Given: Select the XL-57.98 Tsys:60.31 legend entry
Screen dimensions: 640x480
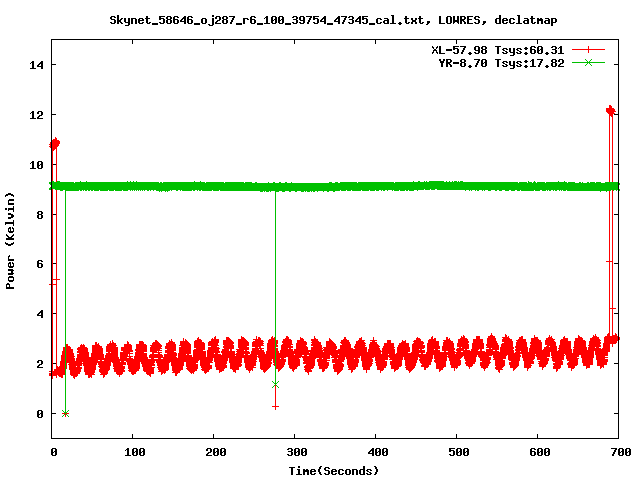Looking at the screenshot, I should point(498,50).
